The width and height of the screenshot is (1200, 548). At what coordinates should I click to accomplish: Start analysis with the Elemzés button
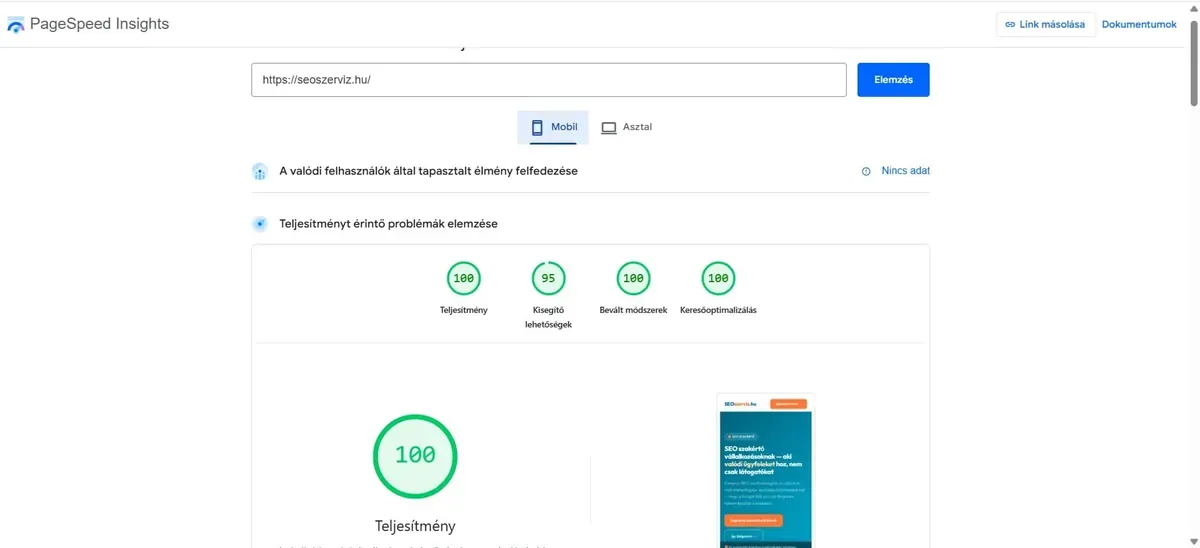coord(893,80)
